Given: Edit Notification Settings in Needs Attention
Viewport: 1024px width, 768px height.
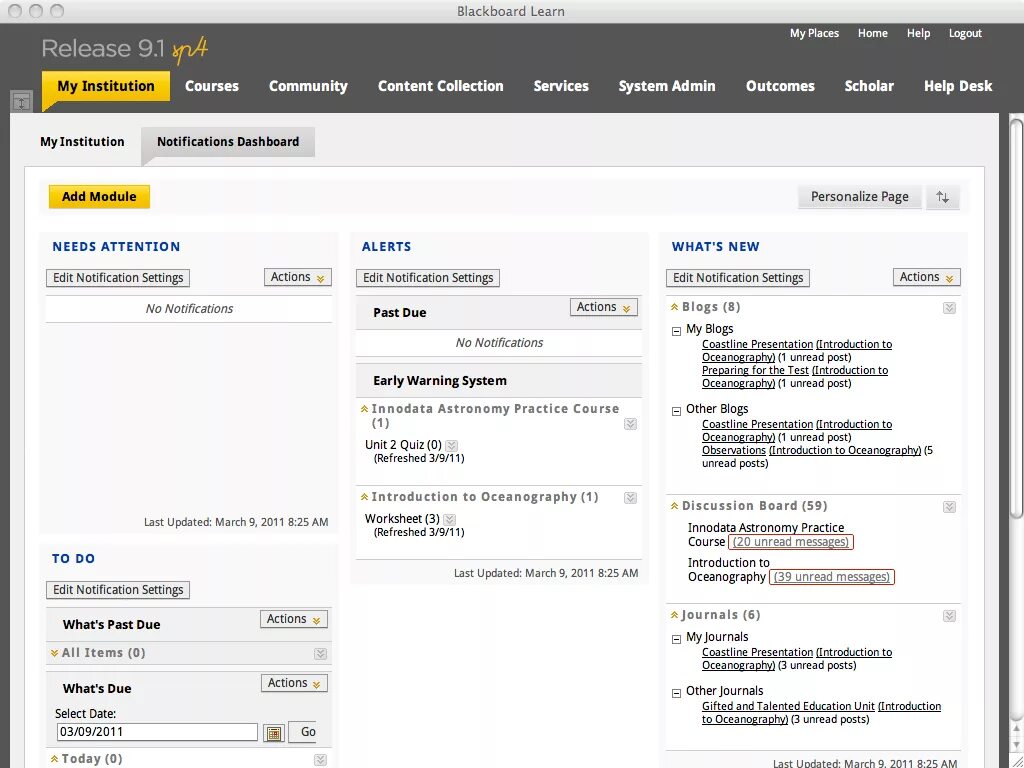Looking at the screenshot, I should point(118,278).
